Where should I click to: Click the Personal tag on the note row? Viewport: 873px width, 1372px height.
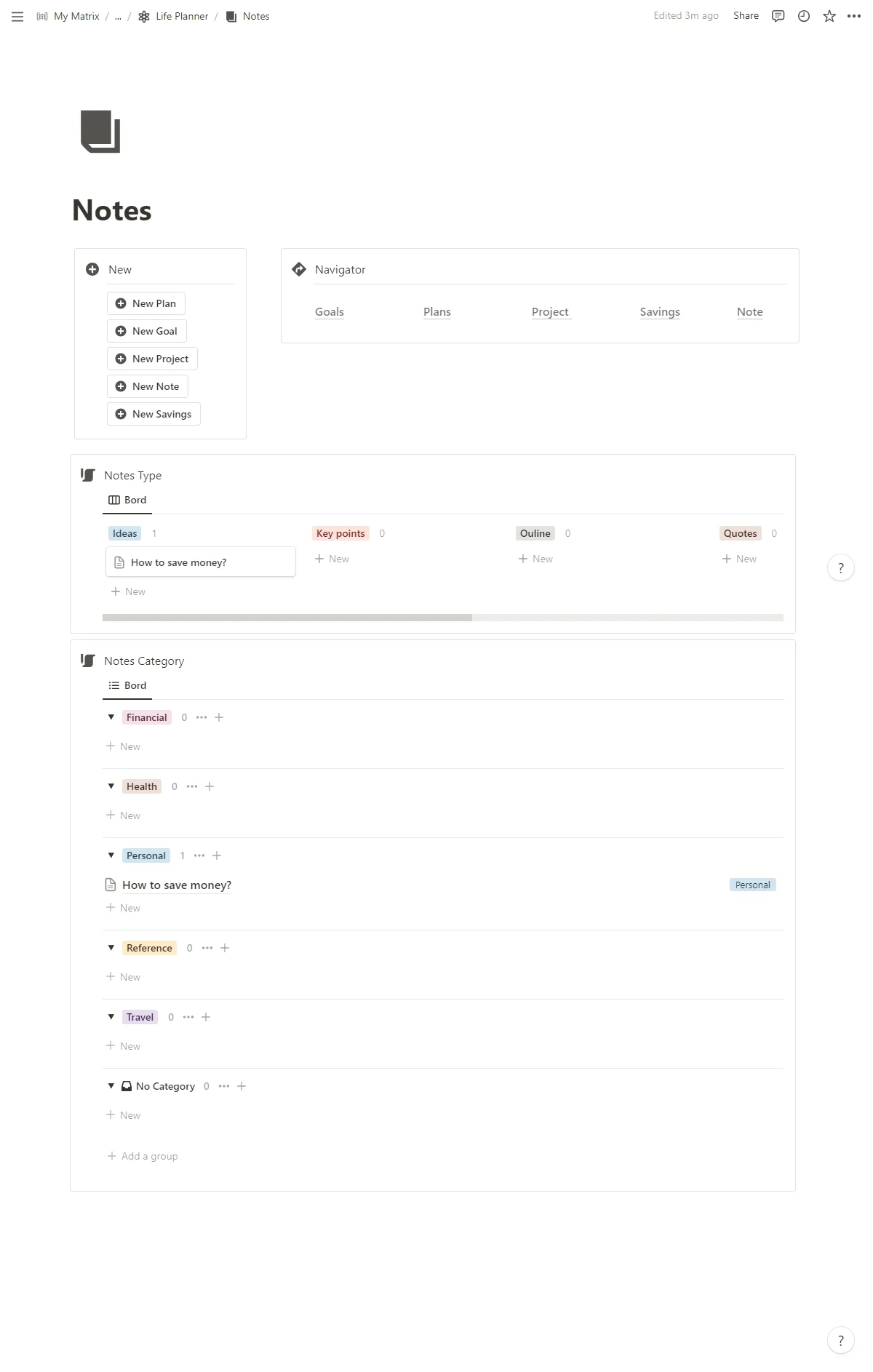[753, 885]
